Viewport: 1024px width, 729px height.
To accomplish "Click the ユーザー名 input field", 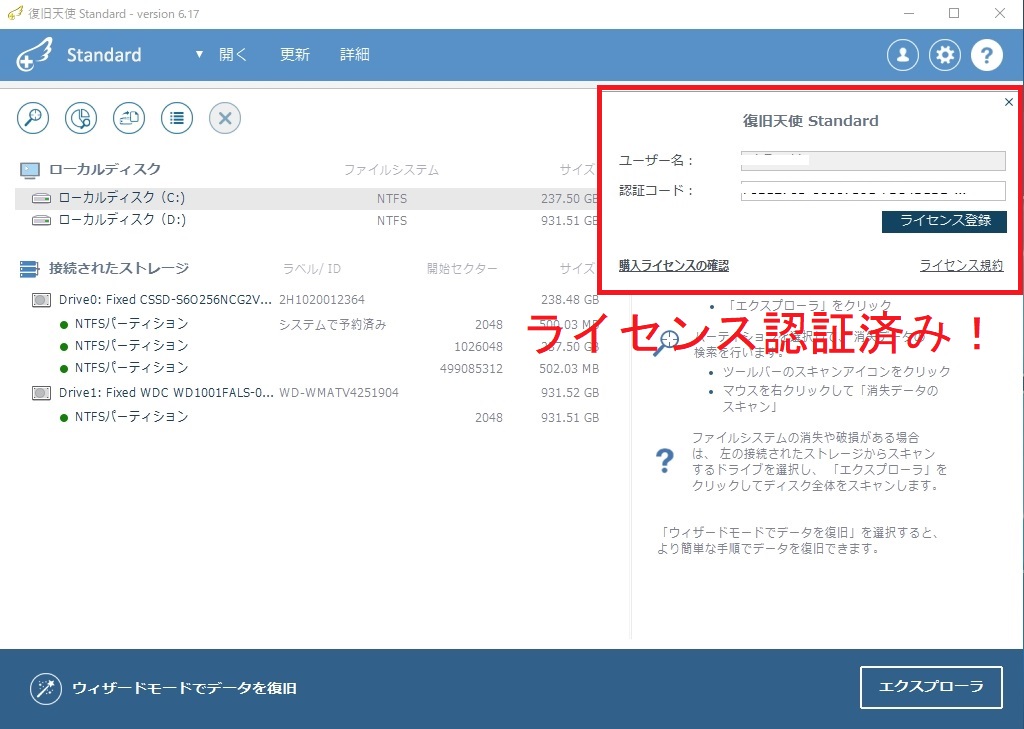I will [873, 161].
